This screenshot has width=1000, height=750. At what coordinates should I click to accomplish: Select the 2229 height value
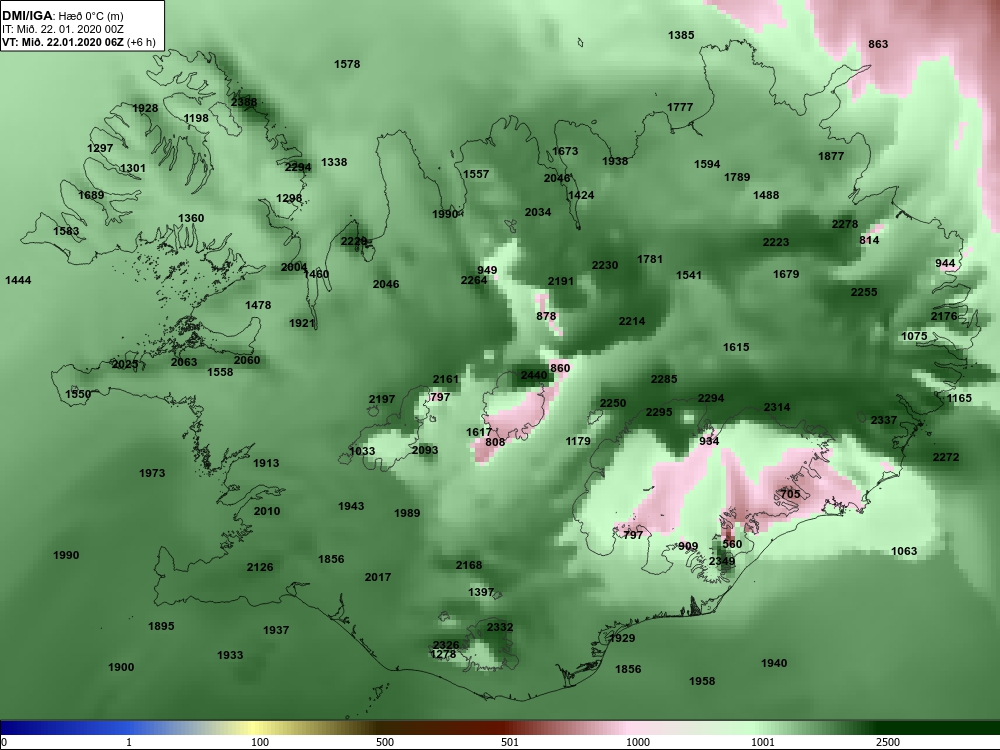coord(353,242)
